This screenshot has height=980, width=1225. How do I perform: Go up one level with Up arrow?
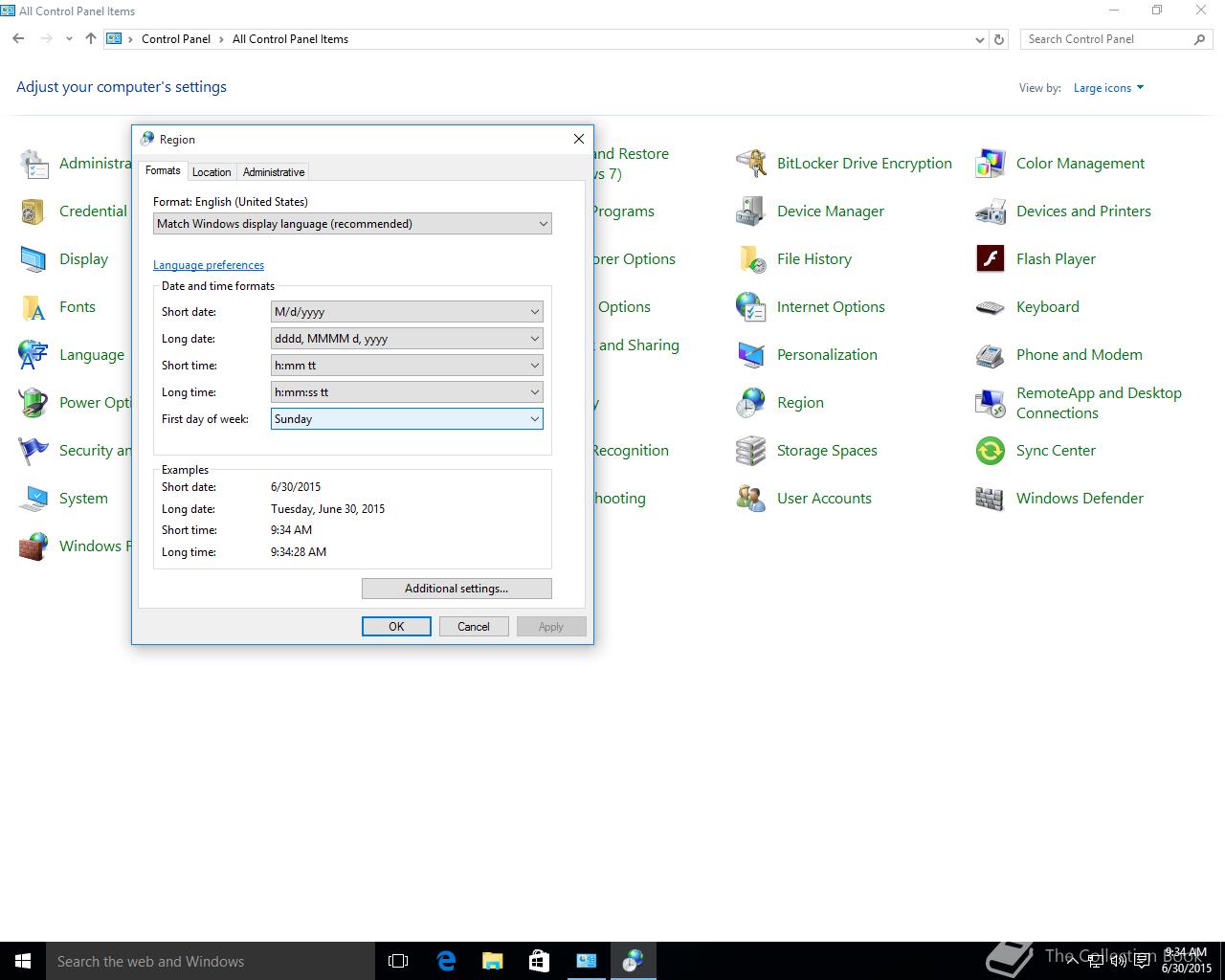(91, 39)
